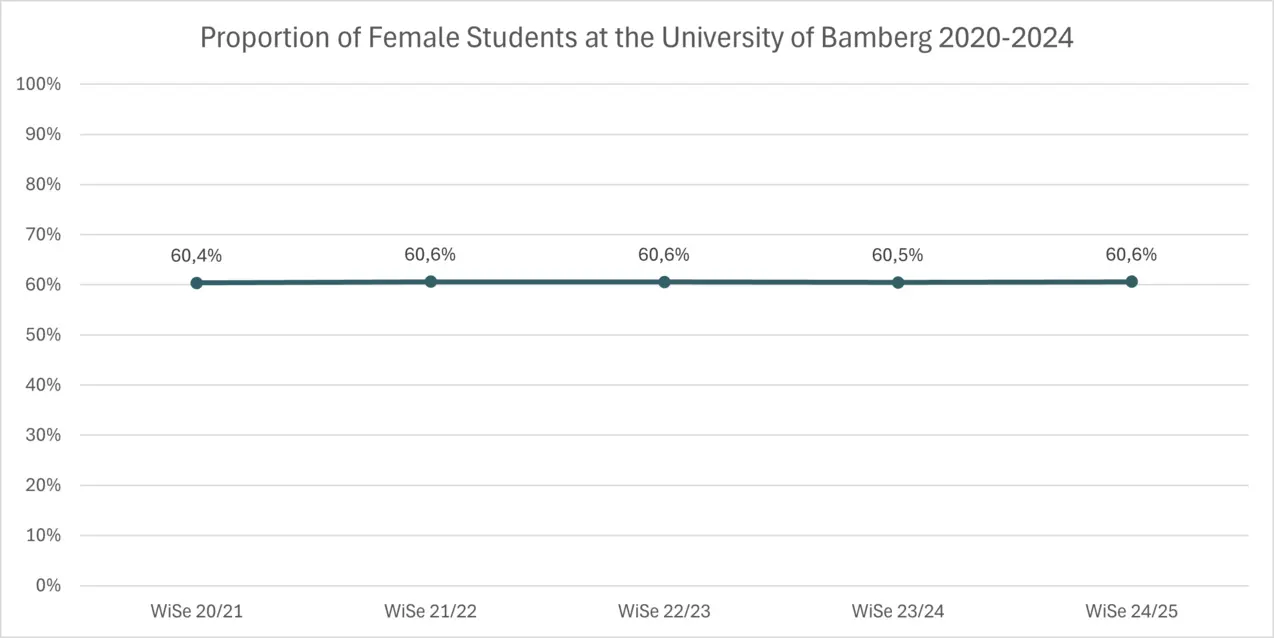This screenshot has width=1274, height=638.
Task: Click the WiSe 22/23 data point marker
Action: (x=664, y=282)
